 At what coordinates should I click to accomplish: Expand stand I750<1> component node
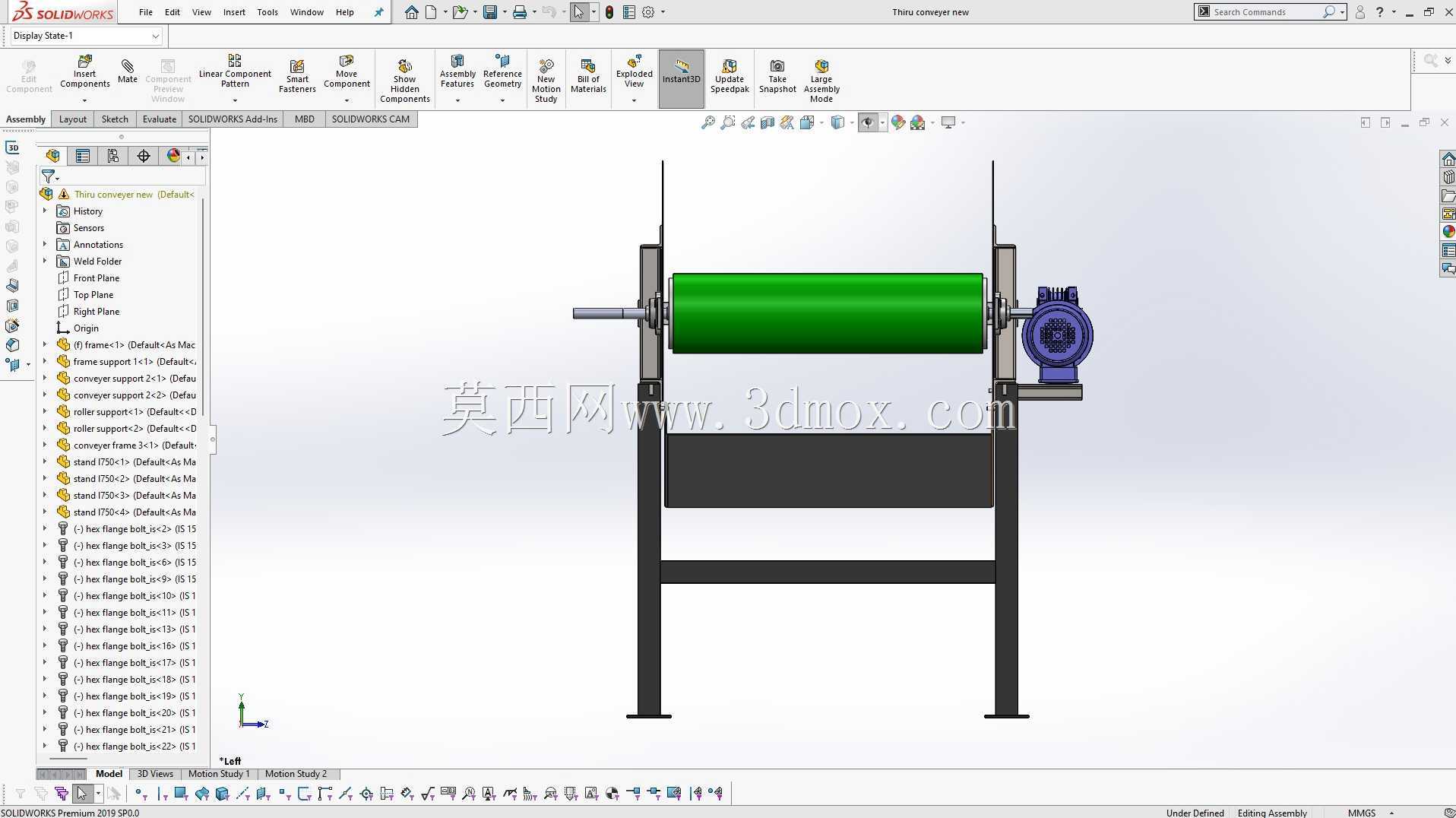click(45, 461)
